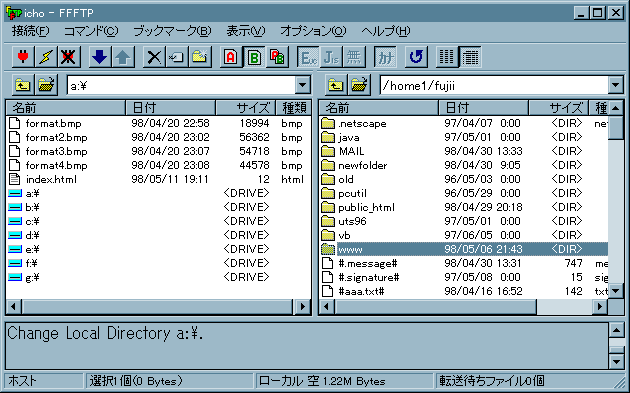Enable EUC kanji code conversion
Image resolution: width=630 pixels, height=393 pixels.
(308, 57)
